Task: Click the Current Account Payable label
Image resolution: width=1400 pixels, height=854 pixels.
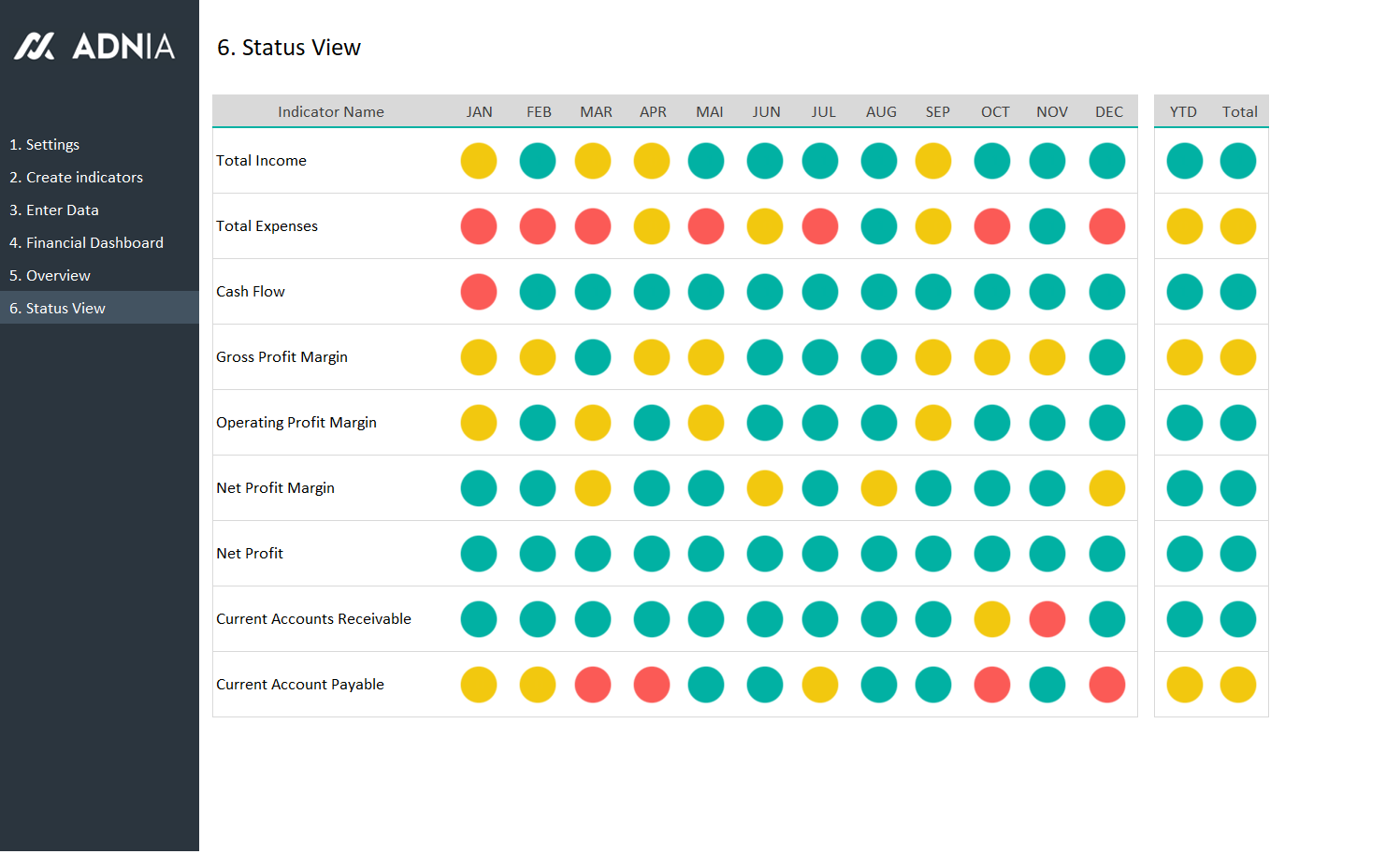Action: (x=300, y=685)
